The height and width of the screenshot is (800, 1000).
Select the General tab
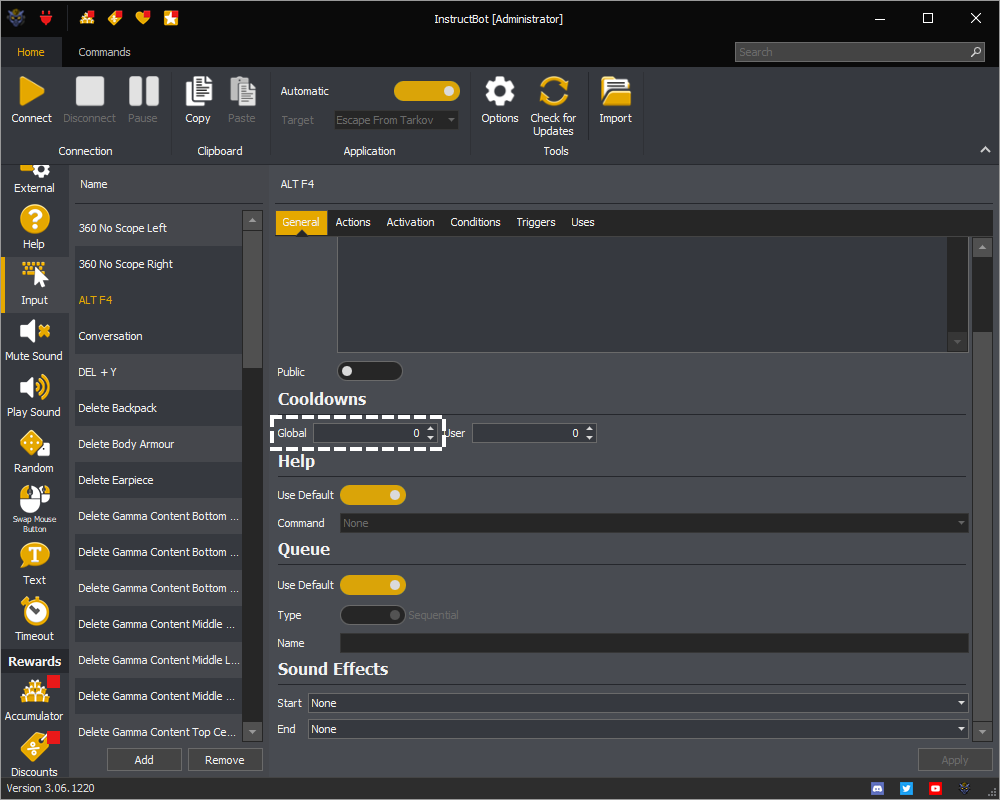coord(301,222)
